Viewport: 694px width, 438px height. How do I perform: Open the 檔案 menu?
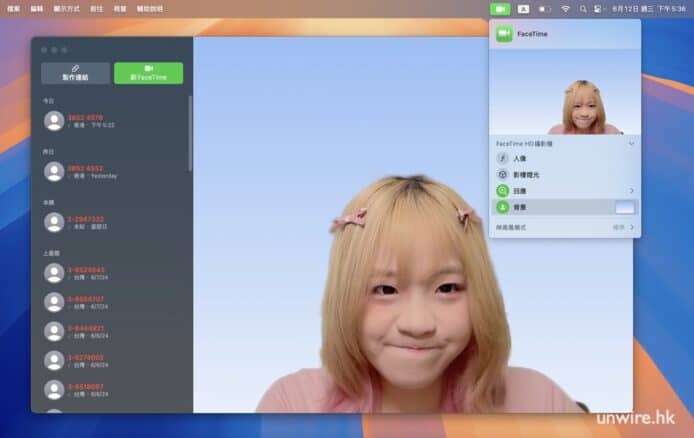pos(13,8)
